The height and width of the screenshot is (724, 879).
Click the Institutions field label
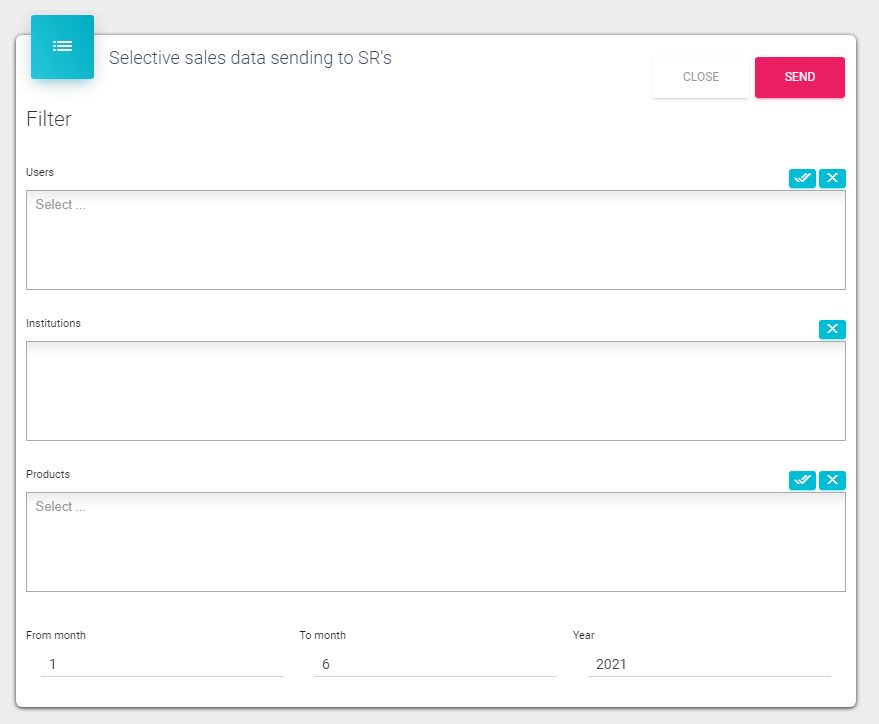(x=53, y=323)
